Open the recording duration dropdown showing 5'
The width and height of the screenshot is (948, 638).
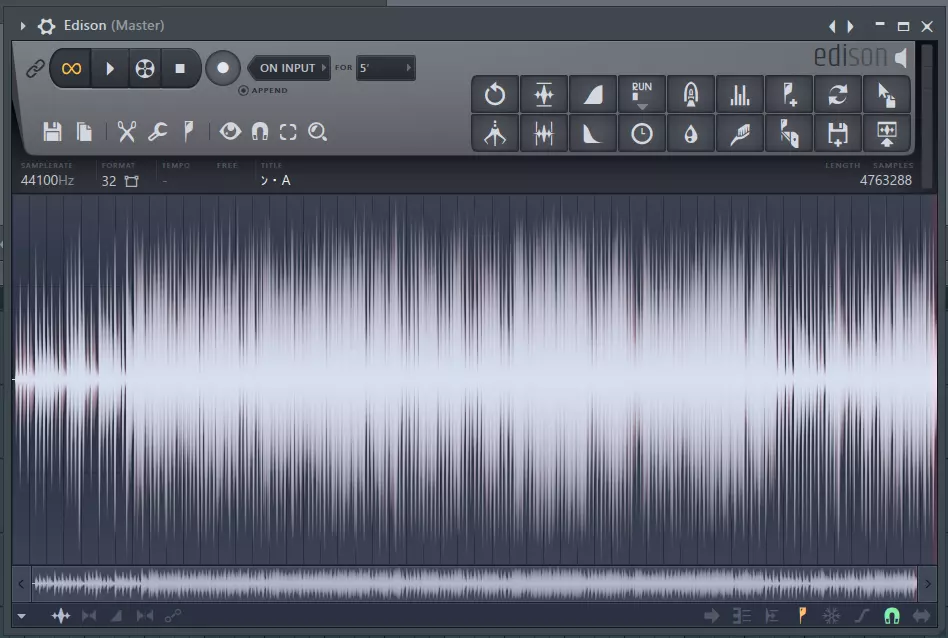[x=386, y=68]
